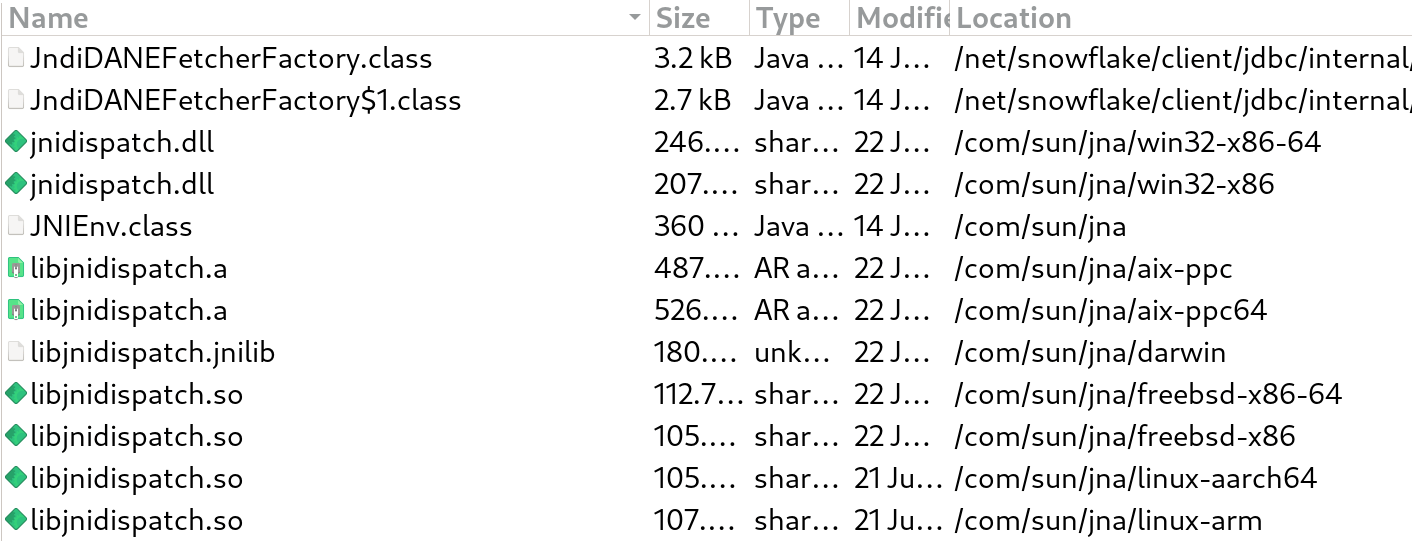Click archive icon of aix-ppc64 libjnidispatch.a
Viewport: 1412px width, 541px height.
[15, 311]
